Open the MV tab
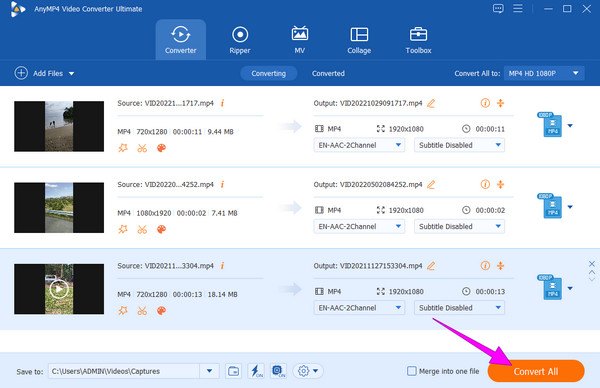 click(x=300, y=40)
